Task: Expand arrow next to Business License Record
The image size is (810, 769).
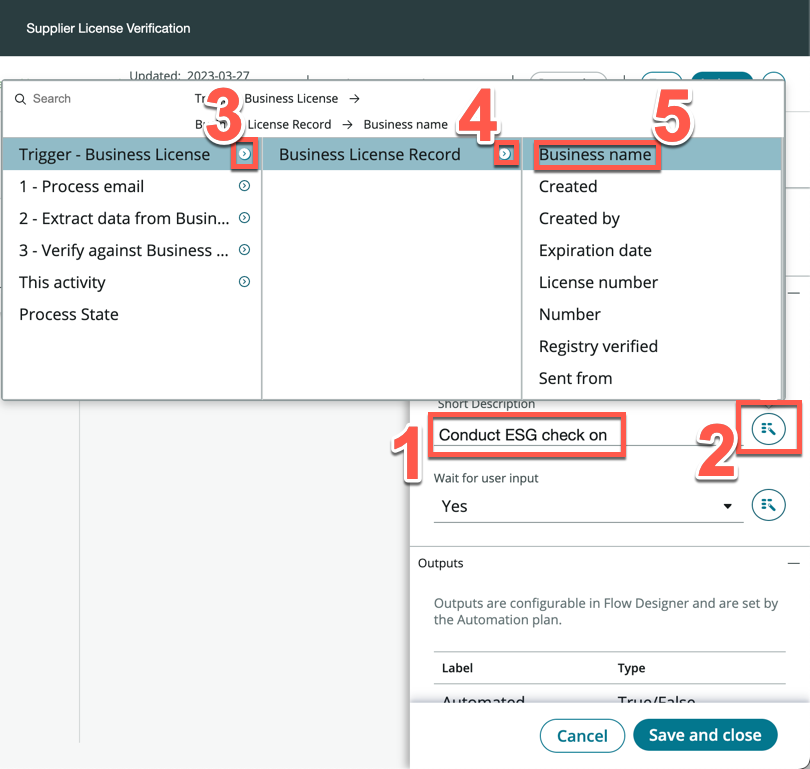Action: pyautogui.click(x=505, y=154)
